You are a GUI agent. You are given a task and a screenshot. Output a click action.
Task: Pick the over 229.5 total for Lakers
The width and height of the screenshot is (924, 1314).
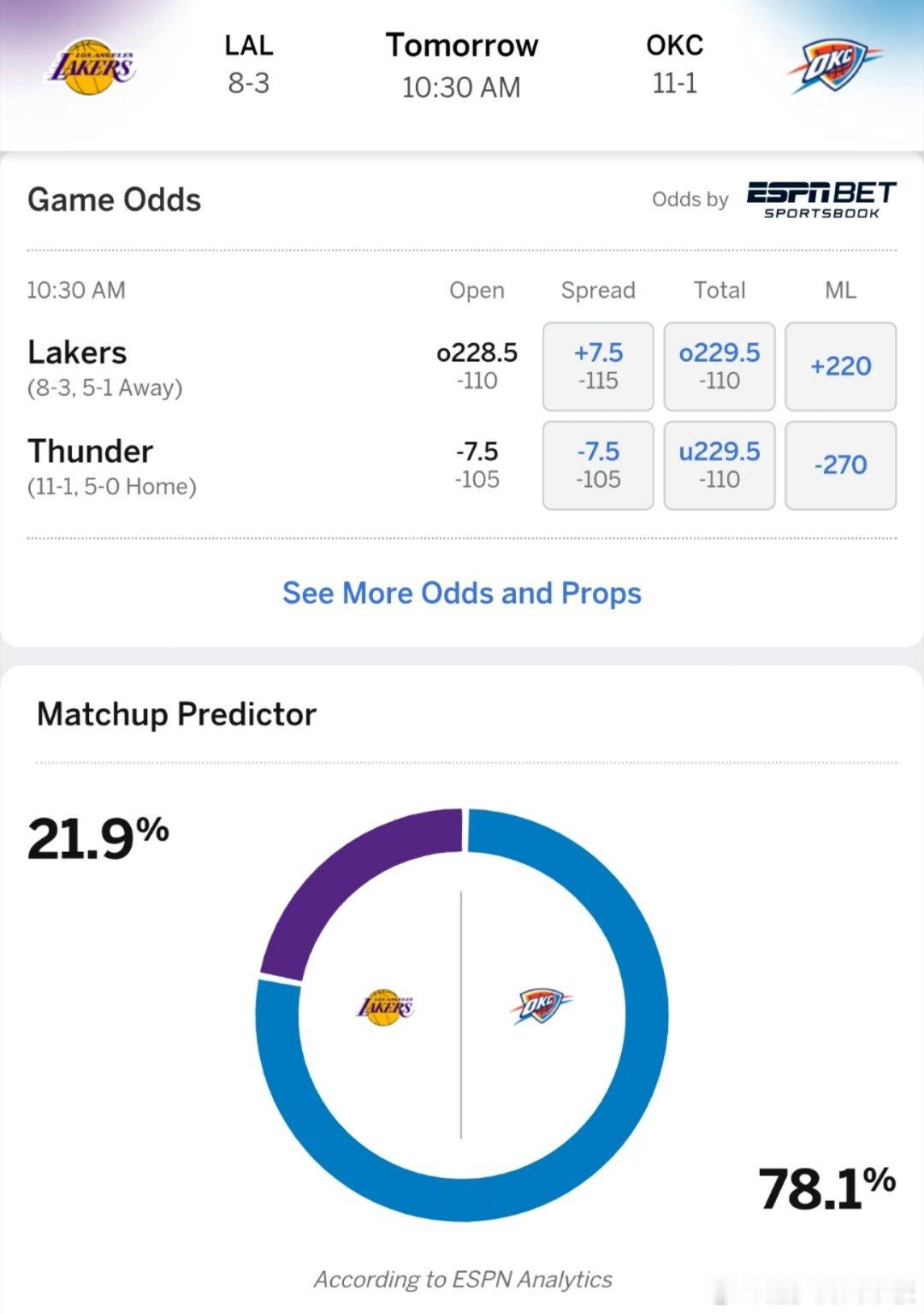(719, 366)
